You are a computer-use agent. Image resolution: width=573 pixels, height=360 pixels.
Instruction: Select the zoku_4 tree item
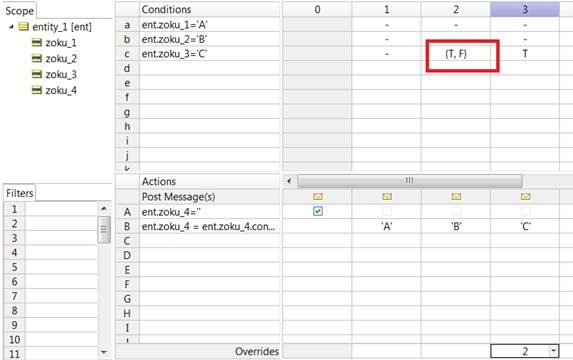(61, 90)
